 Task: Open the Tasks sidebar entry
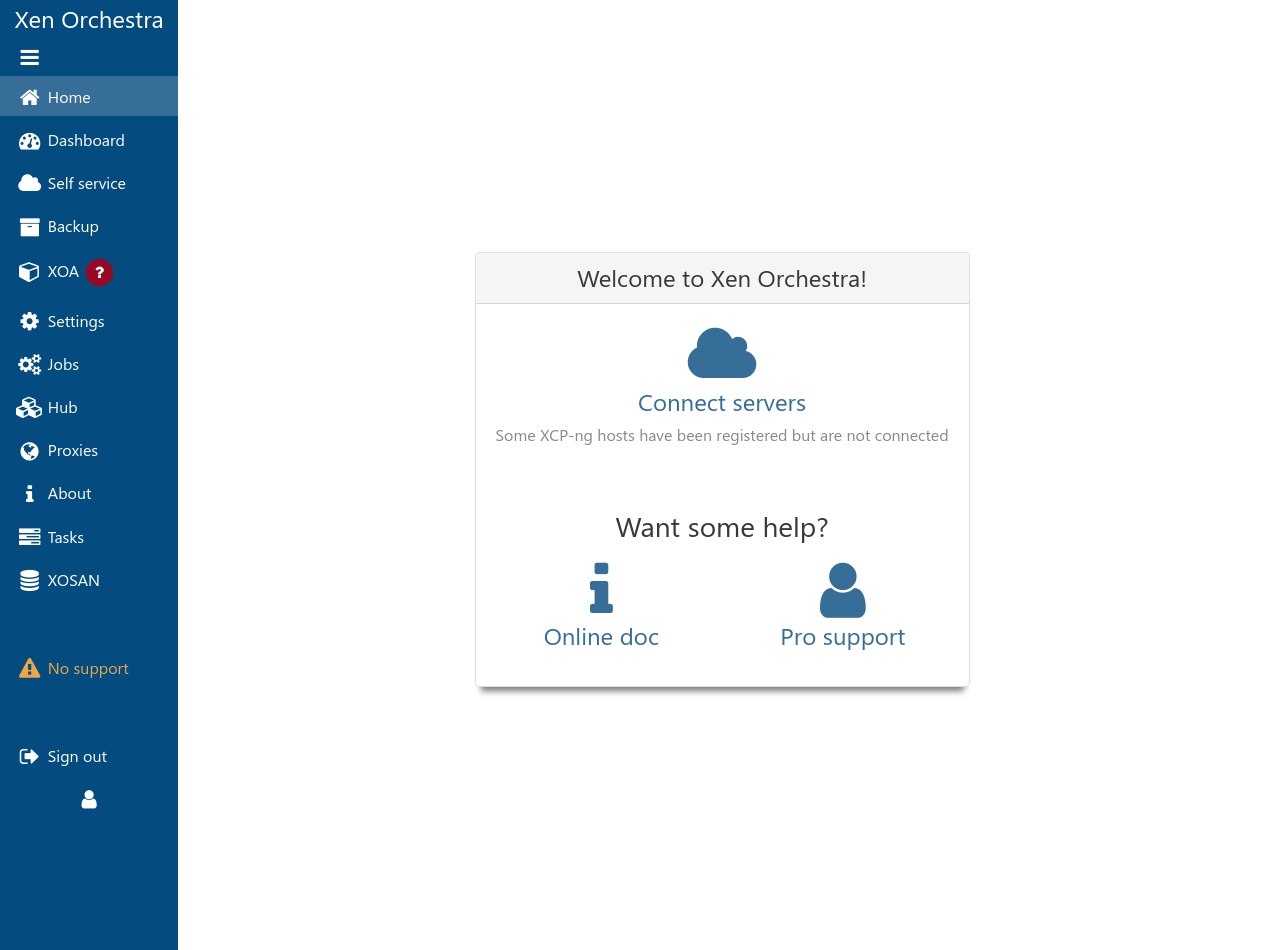pyautogui.click(x=65, y=537)
